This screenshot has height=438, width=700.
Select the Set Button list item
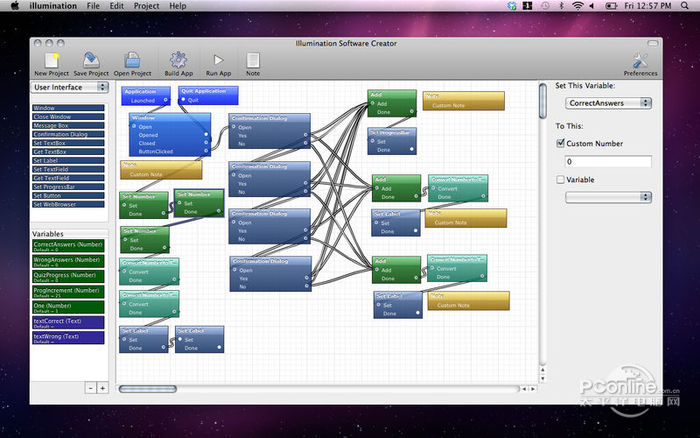(68, 196)
